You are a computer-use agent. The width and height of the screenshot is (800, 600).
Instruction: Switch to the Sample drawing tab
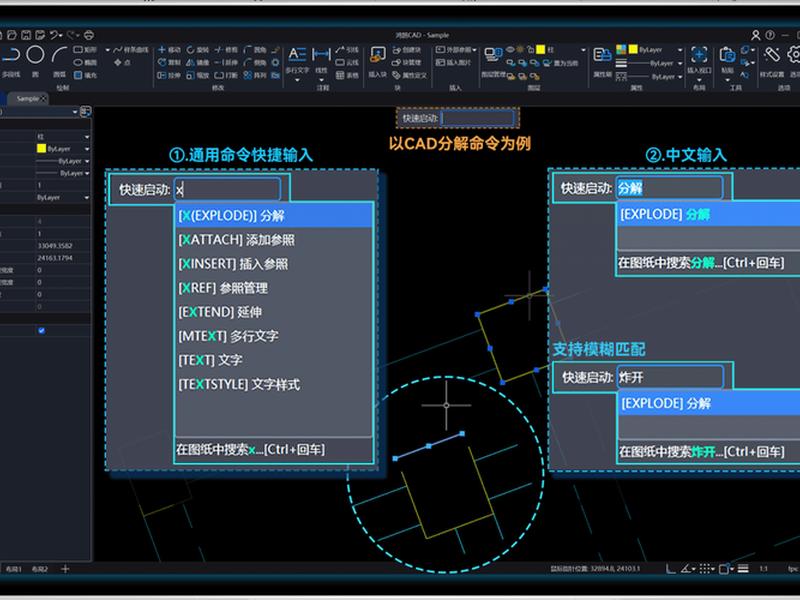(28, 98)
